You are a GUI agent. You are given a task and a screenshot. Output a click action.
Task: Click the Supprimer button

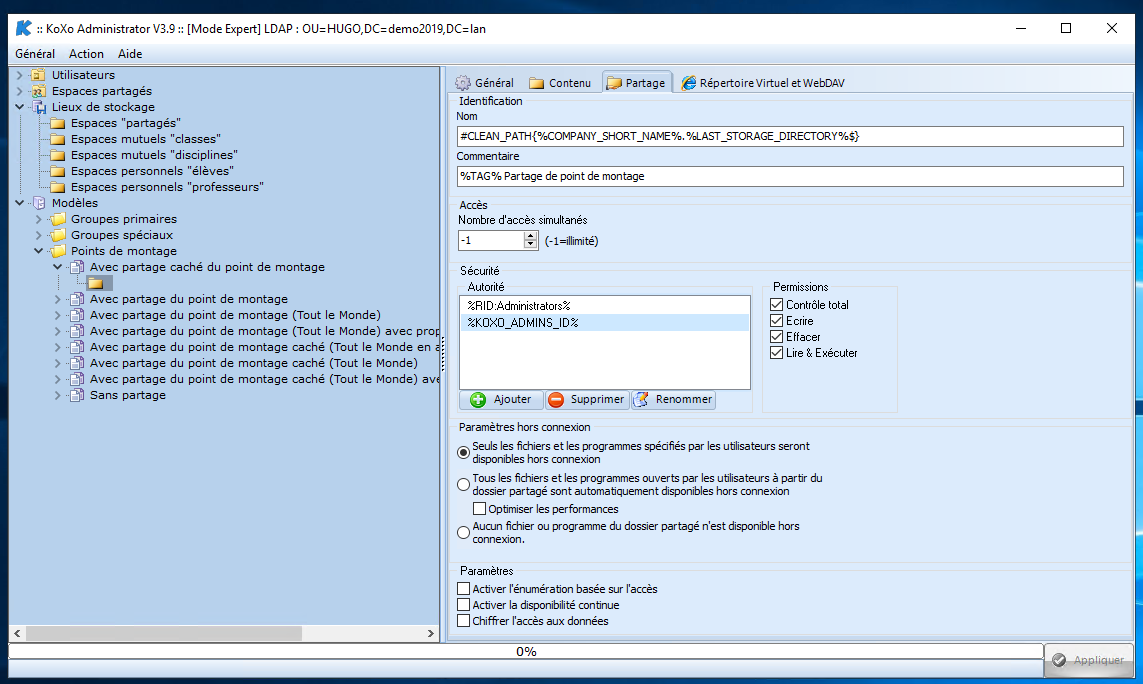587,400
